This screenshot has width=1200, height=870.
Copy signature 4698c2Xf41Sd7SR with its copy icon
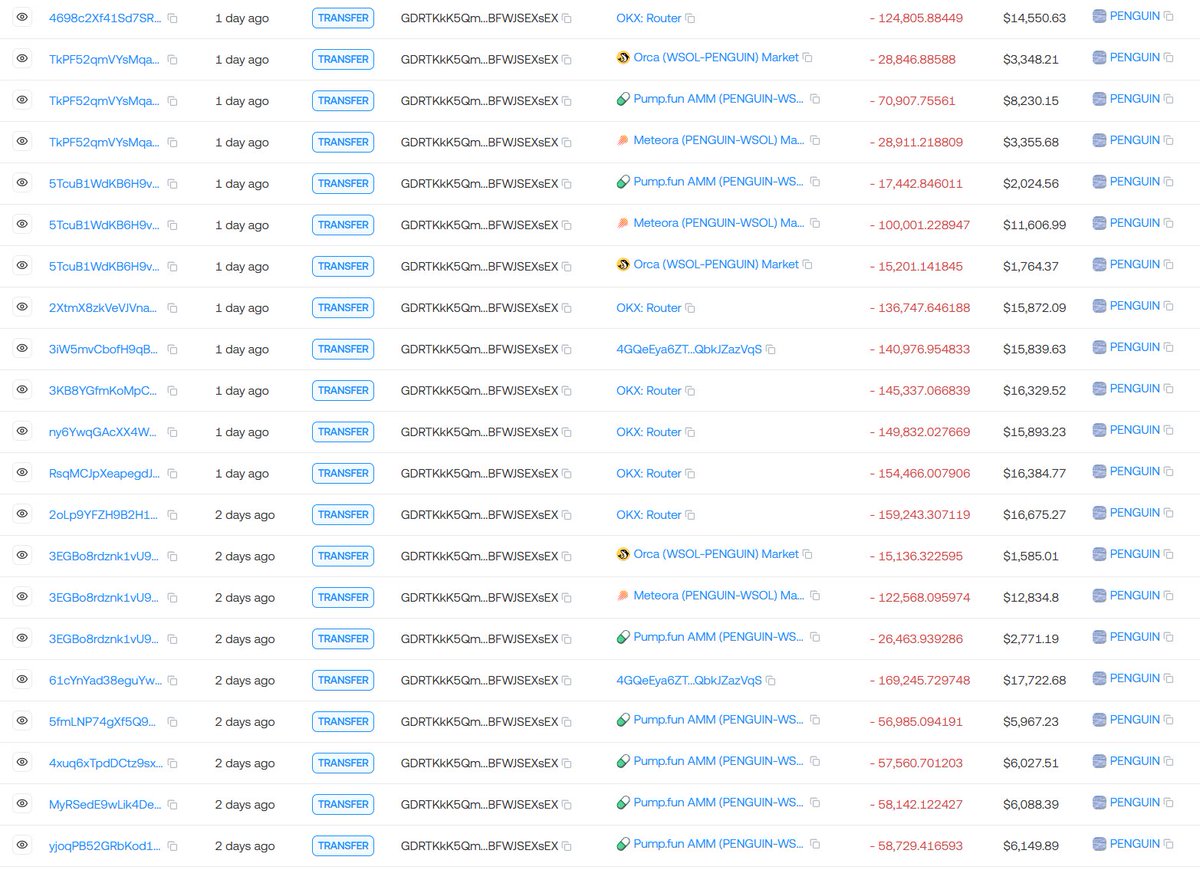[173, 18]
